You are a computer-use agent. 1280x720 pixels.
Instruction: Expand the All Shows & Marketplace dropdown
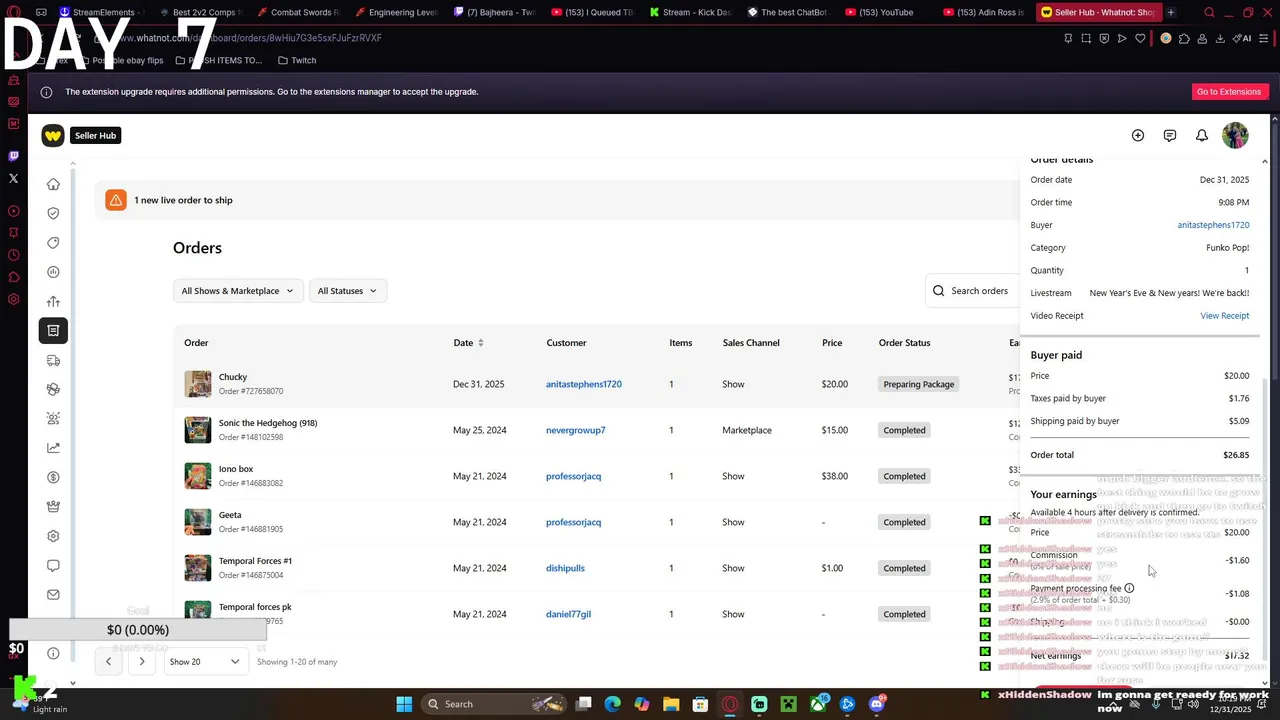coord(238,291)
